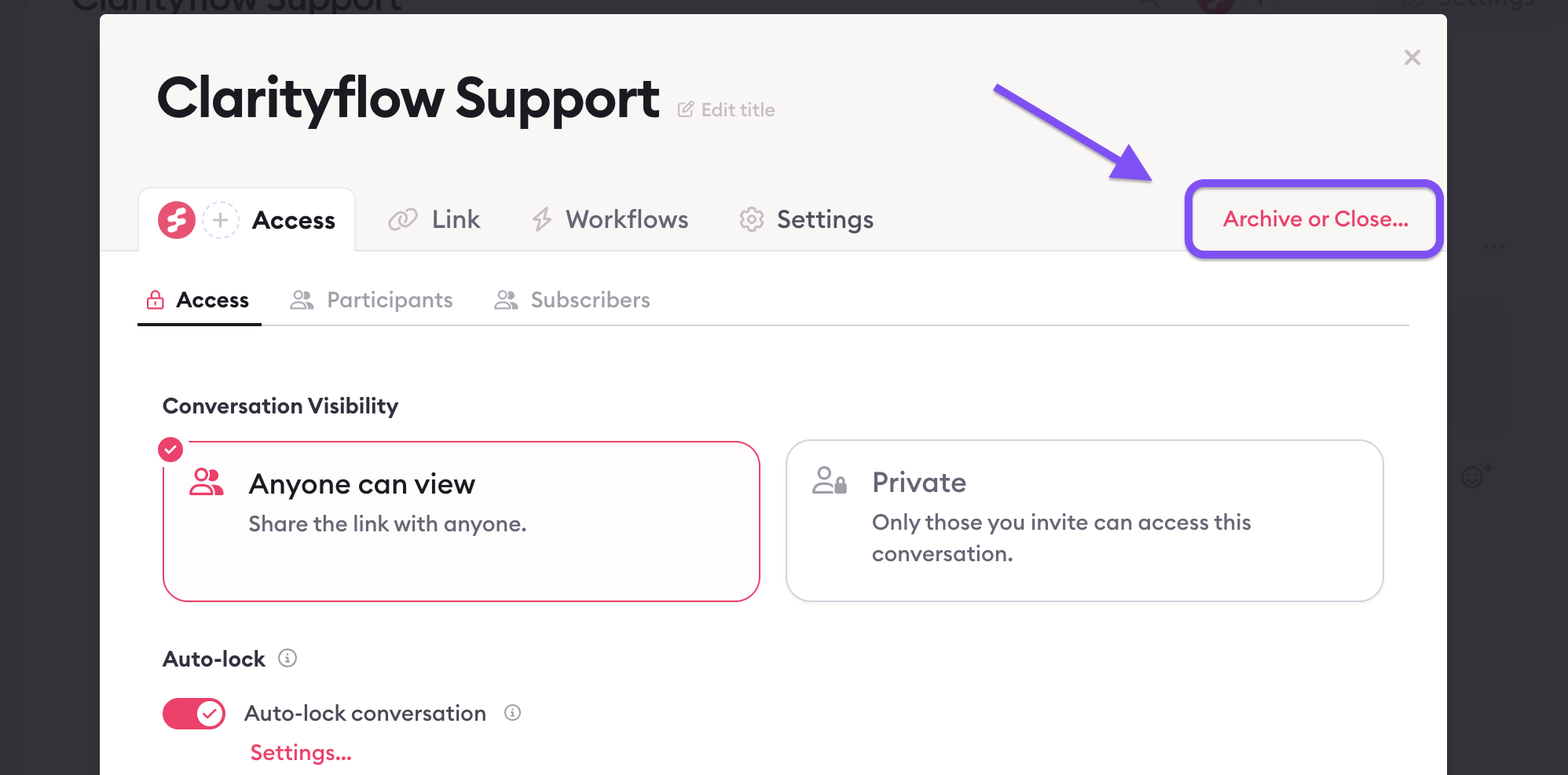Click the Clarityflow logo avatar icon
This screenshot has width=1568, height=775.
(x=177, y=220)
